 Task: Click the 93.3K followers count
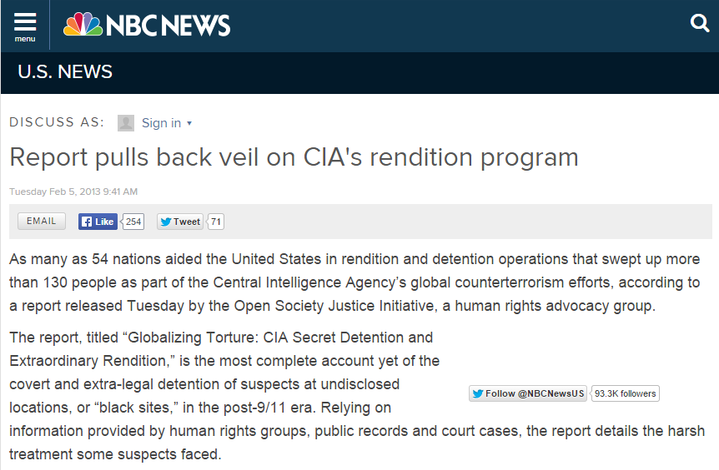[625, 393]
